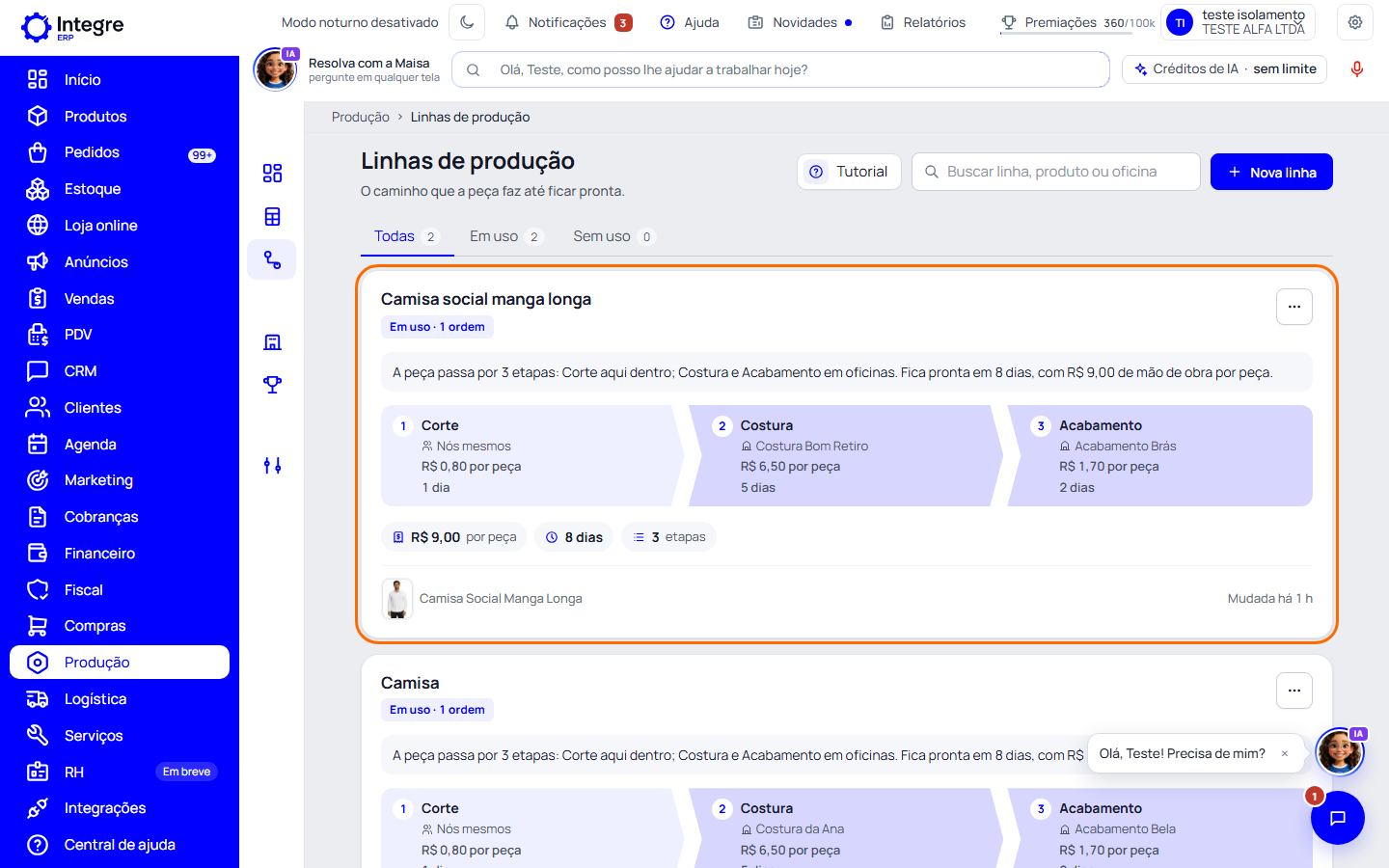Open Premiações trophy progress

coord(1077,22)
